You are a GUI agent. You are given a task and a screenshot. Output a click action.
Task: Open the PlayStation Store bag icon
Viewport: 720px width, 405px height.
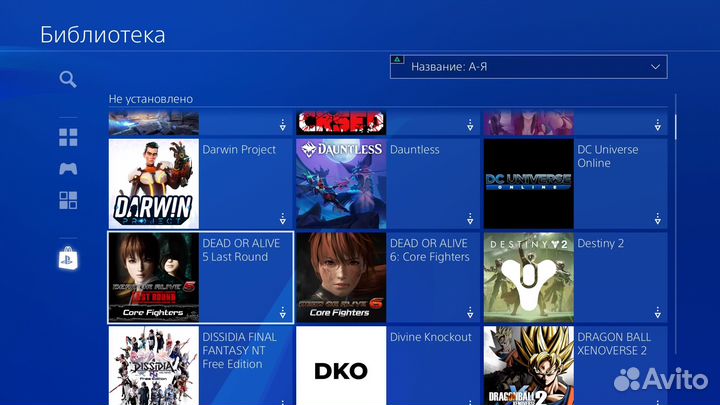pyautogui.click(x=68, y=258)
